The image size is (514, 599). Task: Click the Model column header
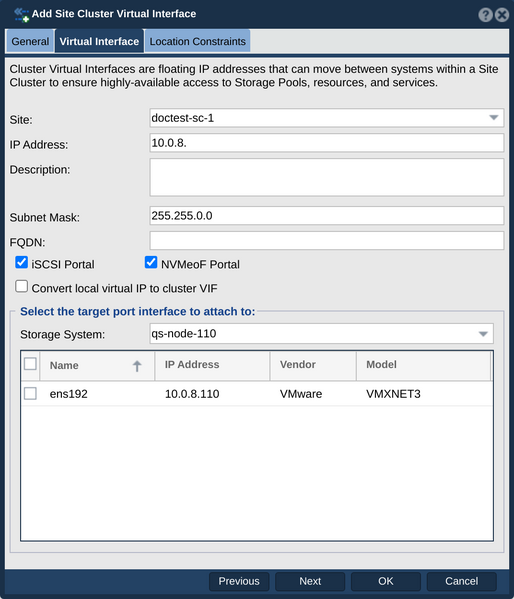coord(423,366)
